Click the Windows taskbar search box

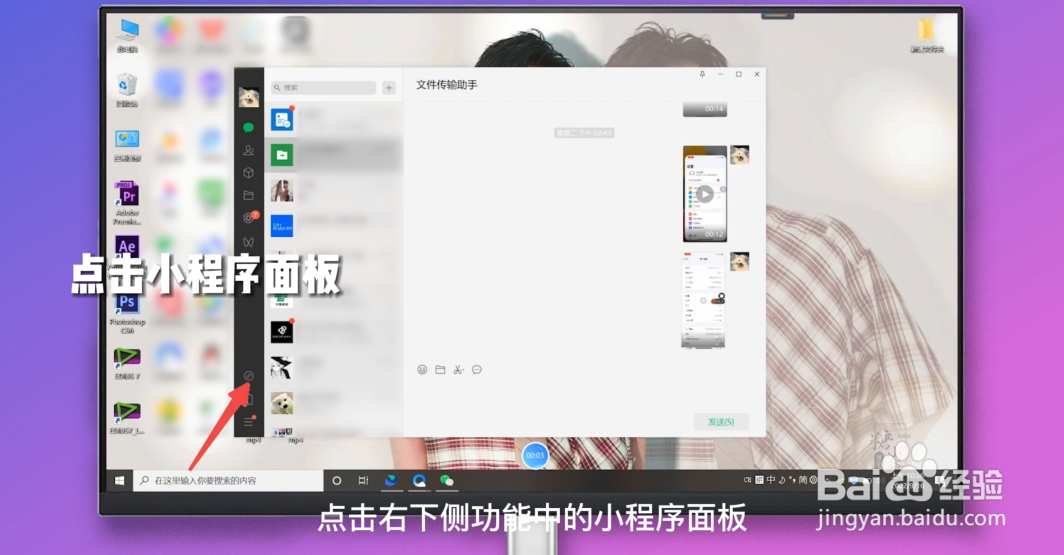coord(228,480)
